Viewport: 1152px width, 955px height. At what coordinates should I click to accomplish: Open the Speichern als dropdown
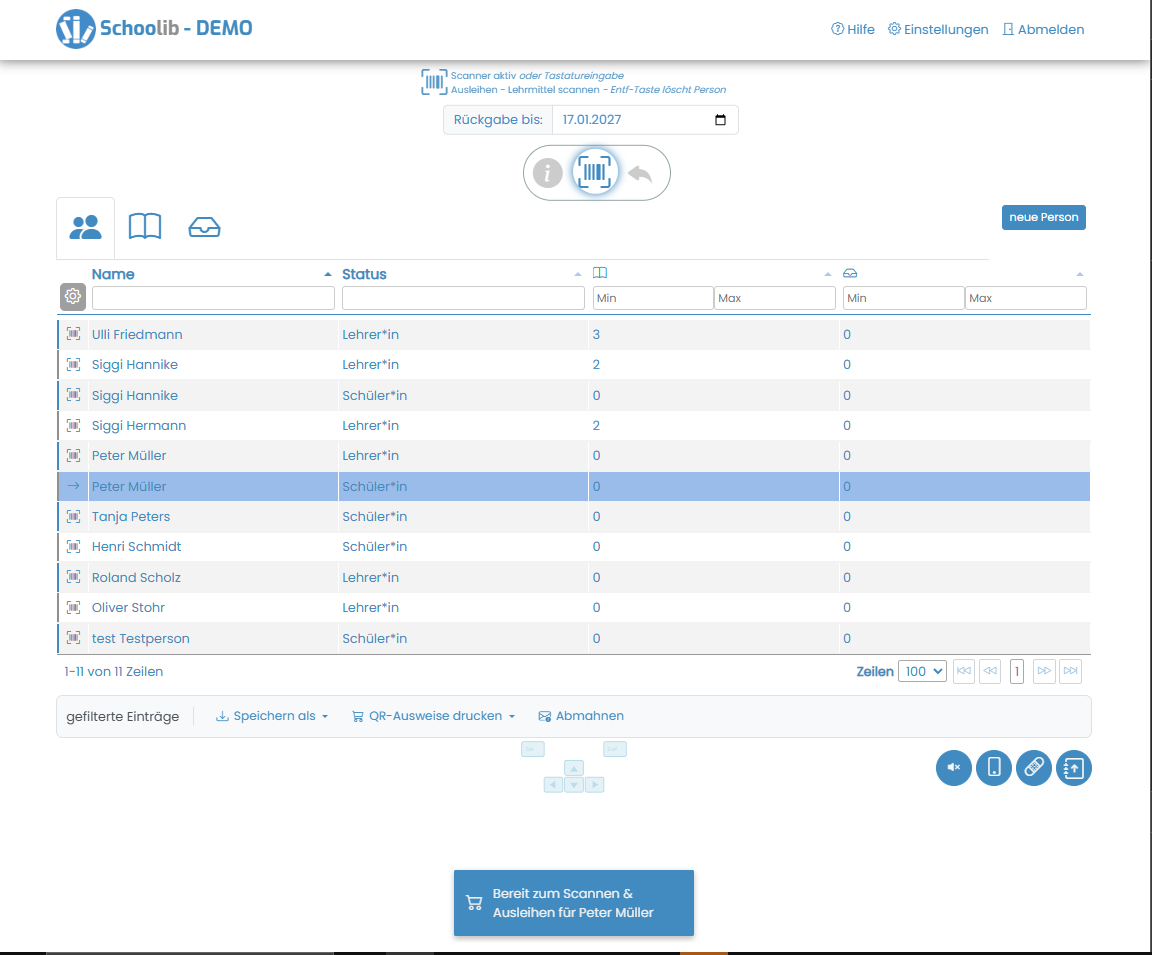click(272, 715)
